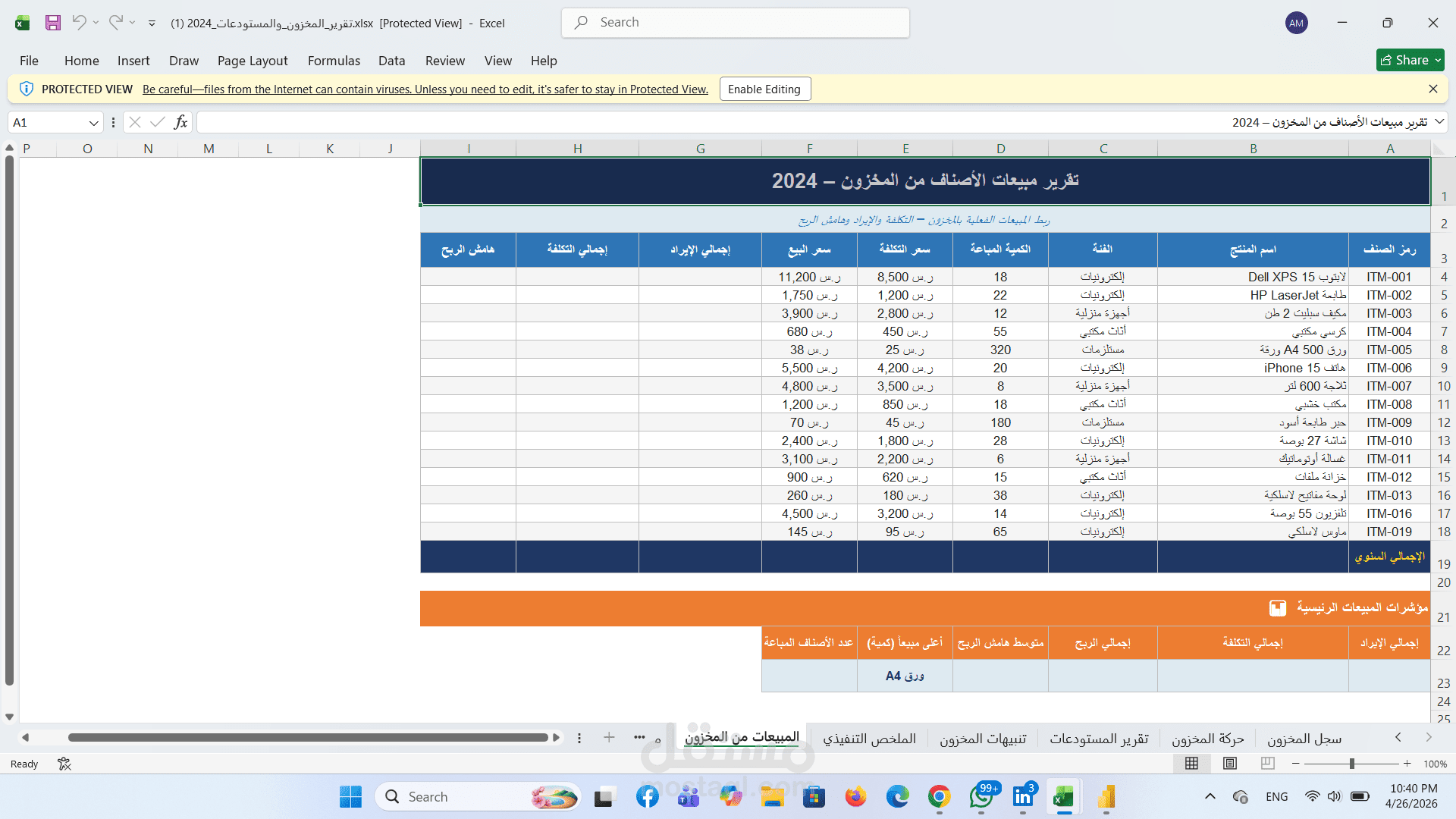The image size is (1456, 819).
Task: Click the Undo arrow icon
Action: pyautogui.click(x=79, y=23)
